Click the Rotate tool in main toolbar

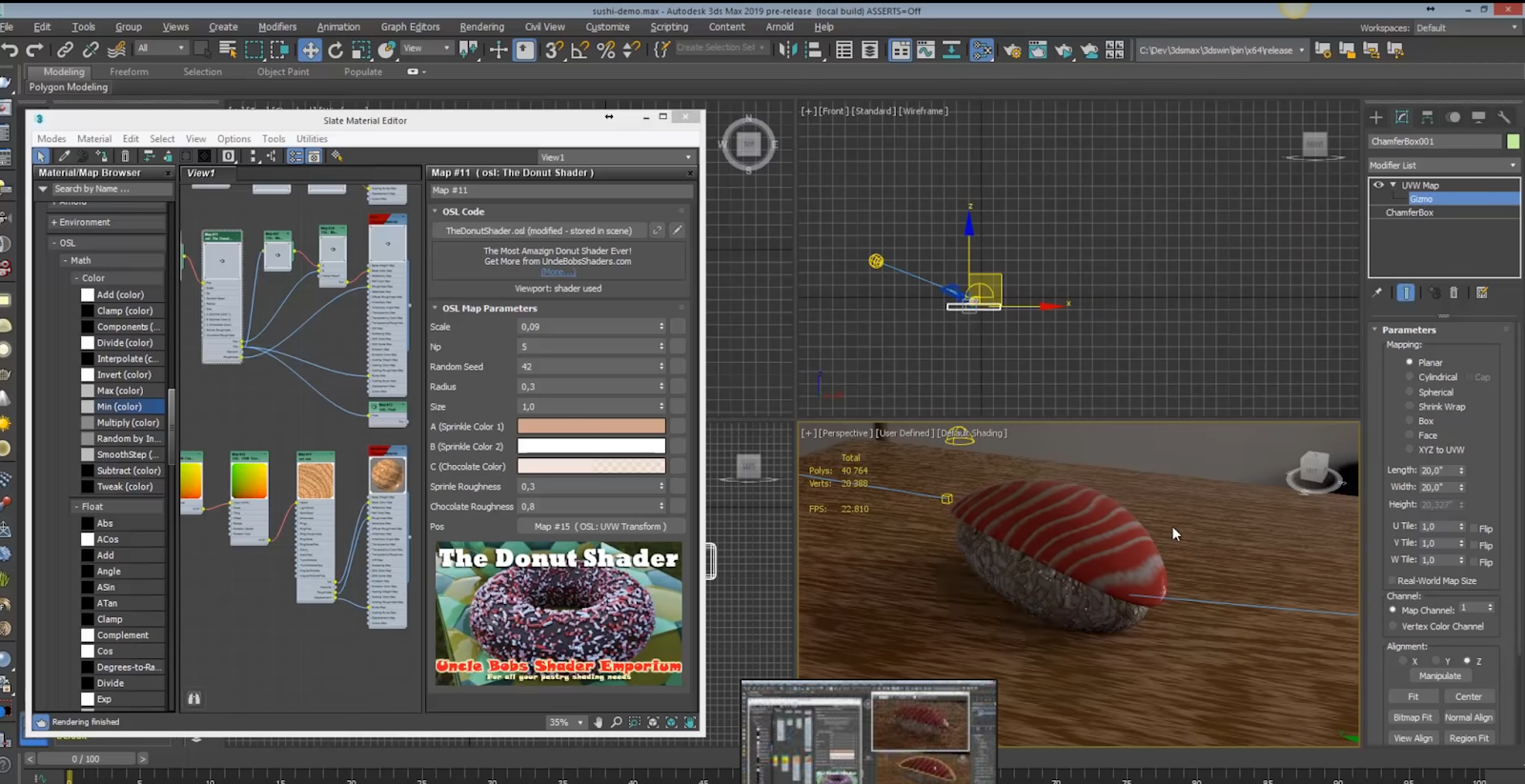pyautogui.click(x=335, y=50)
